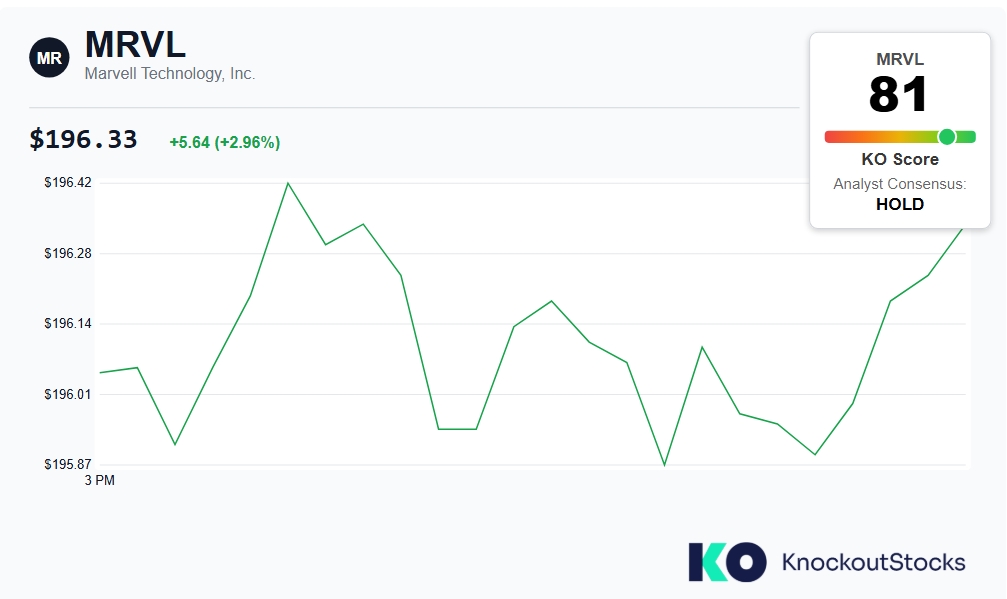Click the $196.28 y-axis label
Image resolution: width=1007 pixels, height=599 pixels.
(x=67, y=254)
